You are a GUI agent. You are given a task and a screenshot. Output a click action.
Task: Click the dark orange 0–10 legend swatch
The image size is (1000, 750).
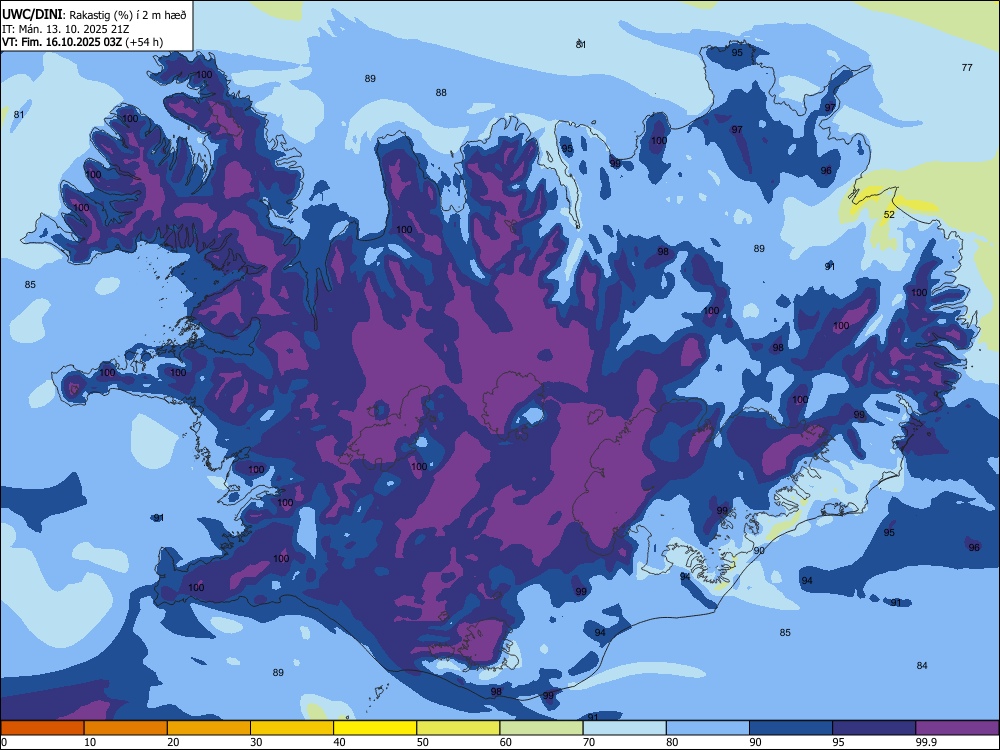[x=42, y=728]
